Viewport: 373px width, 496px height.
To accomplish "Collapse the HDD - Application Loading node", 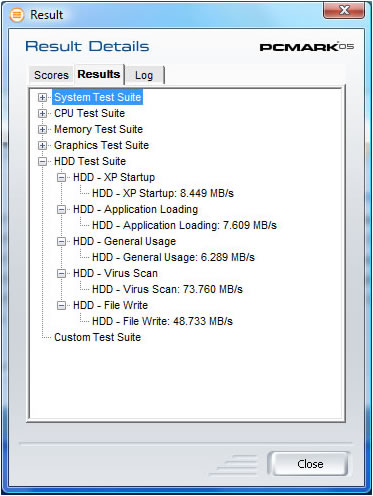I will [x=61, y=209].
